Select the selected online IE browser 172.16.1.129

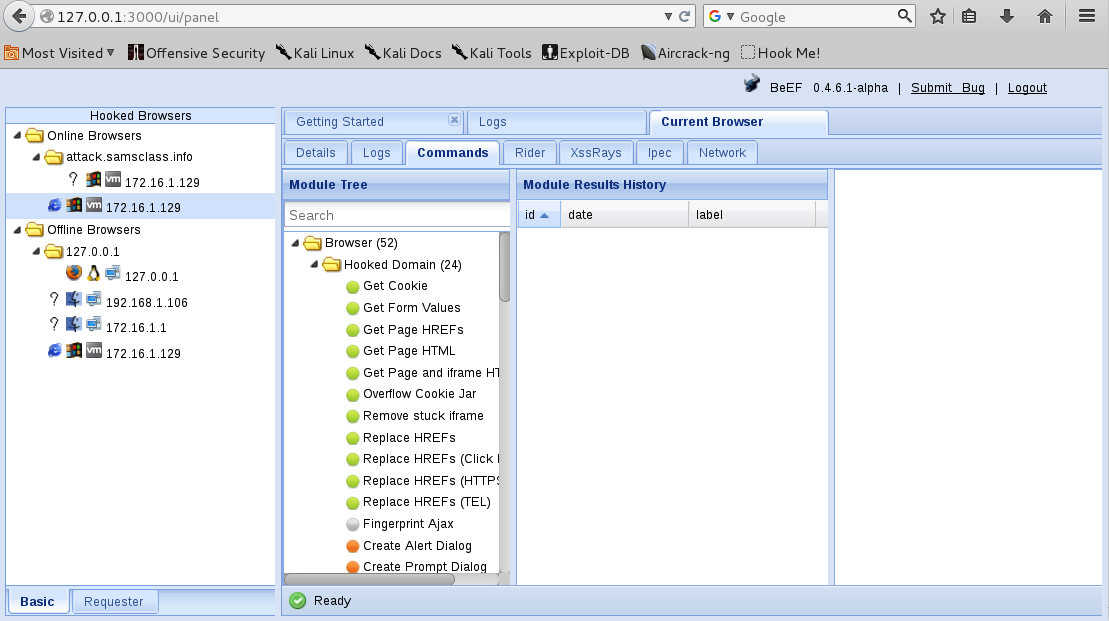(140, 207)
